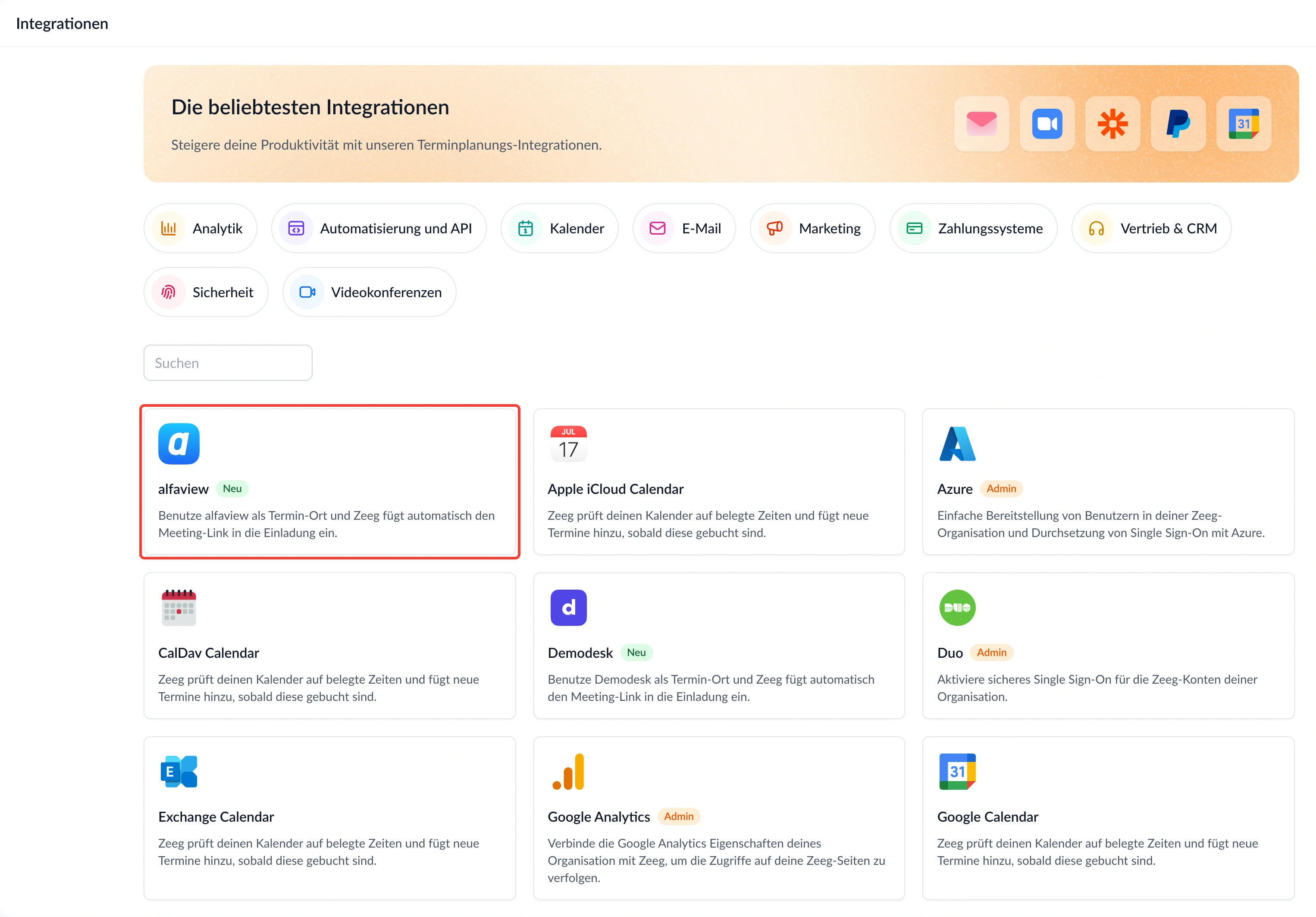Click Duo description 'Aktiviere sicheres Single Sign-On'
Image resolution: width=1316 pixels, height=917 pixels.
[x=1097, y=688]
